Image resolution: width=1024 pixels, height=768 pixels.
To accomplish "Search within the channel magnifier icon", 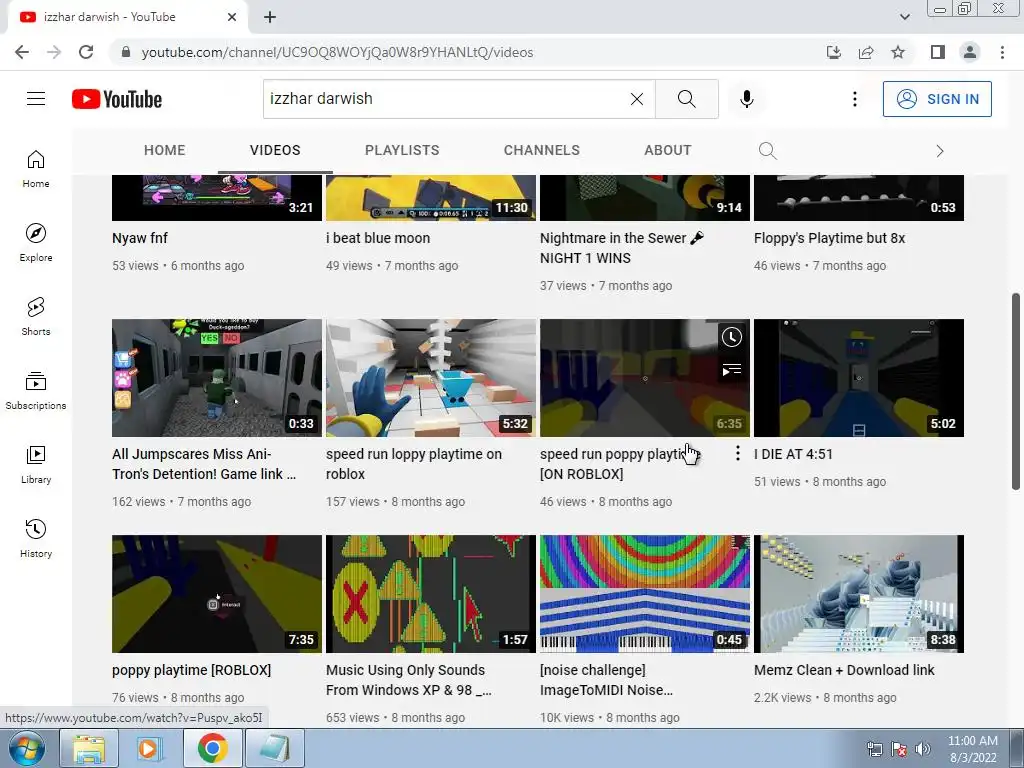I will click(768, 151).
